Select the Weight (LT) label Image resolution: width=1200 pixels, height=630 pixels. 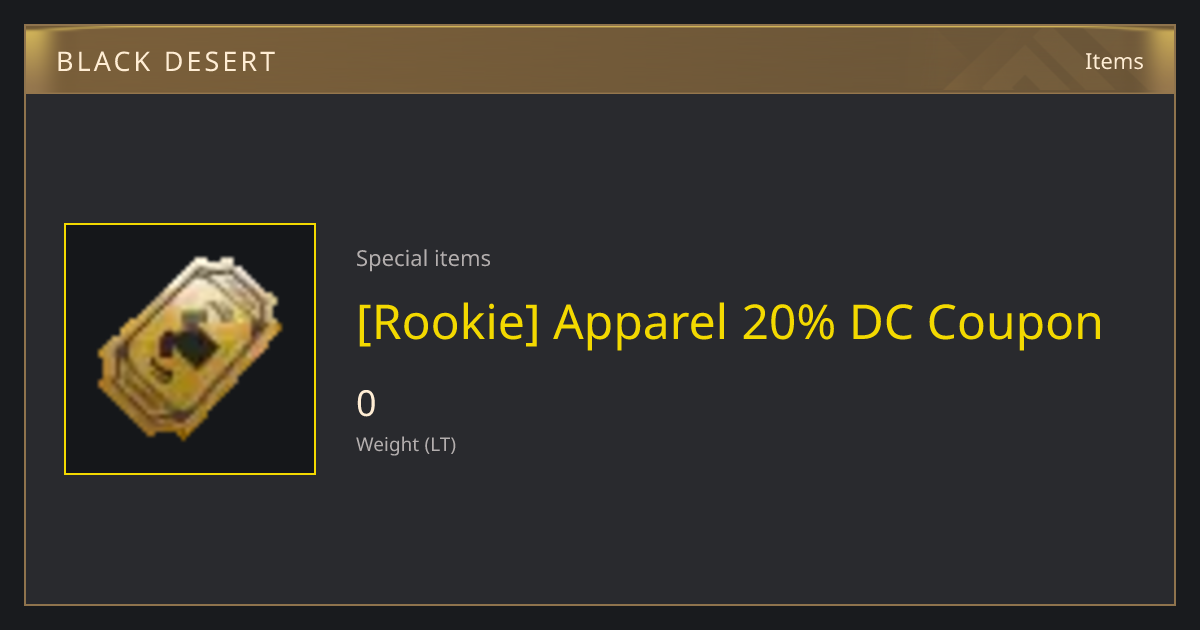[406, 444]
